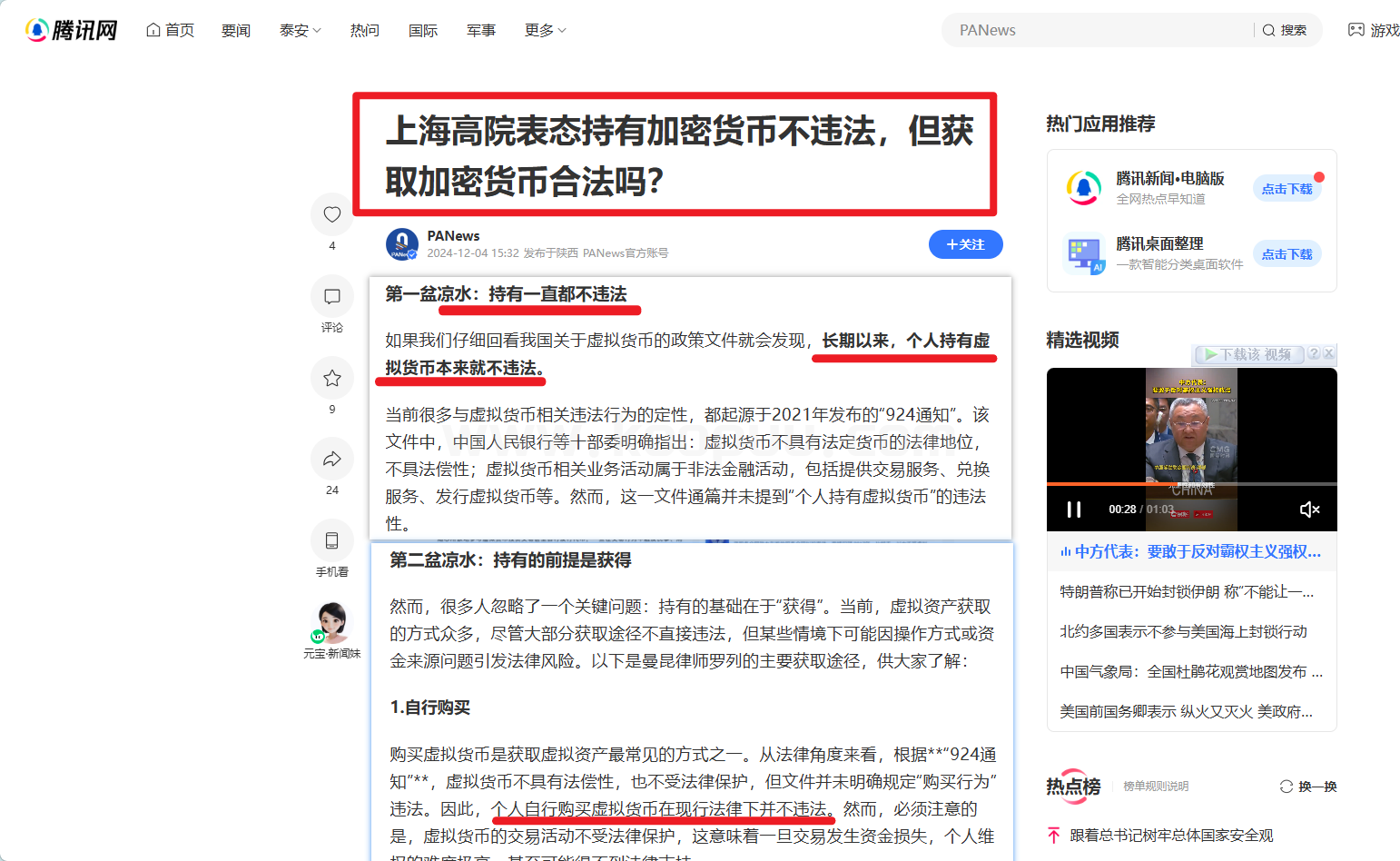Like the article with the heart icon
Image resolution: width=1400 pixels, height=861 pixels.
pyautogui.click(x=332, y=214)
